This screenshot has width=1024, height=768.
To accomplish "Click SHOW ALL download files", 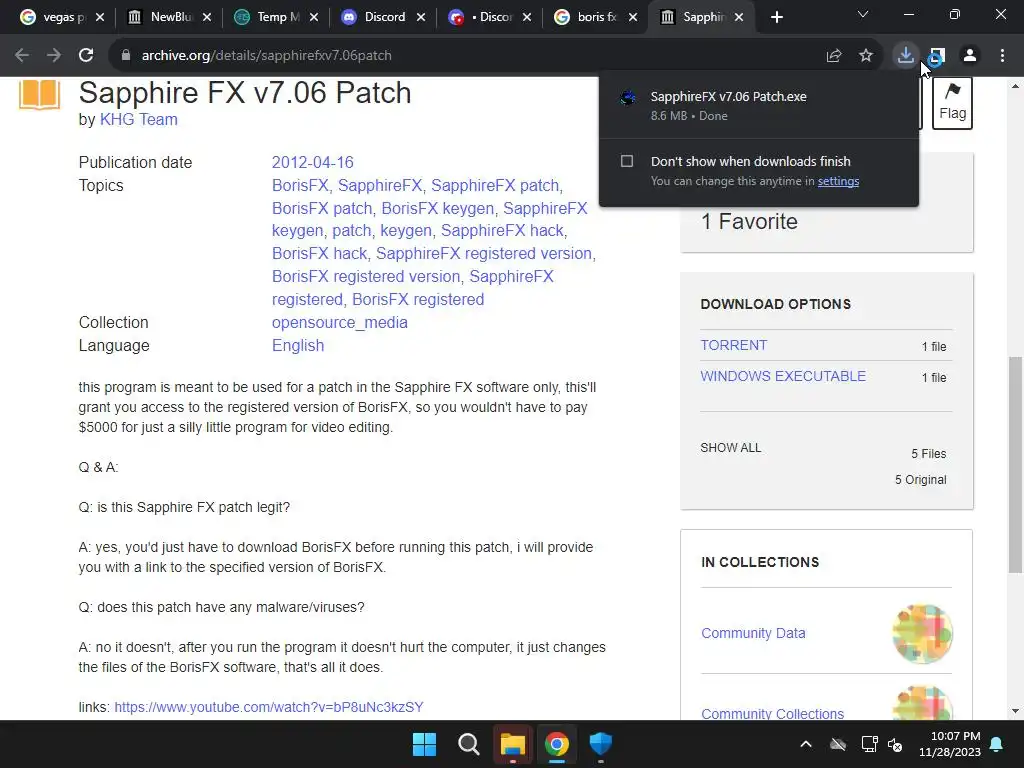I will click(731, 448).
